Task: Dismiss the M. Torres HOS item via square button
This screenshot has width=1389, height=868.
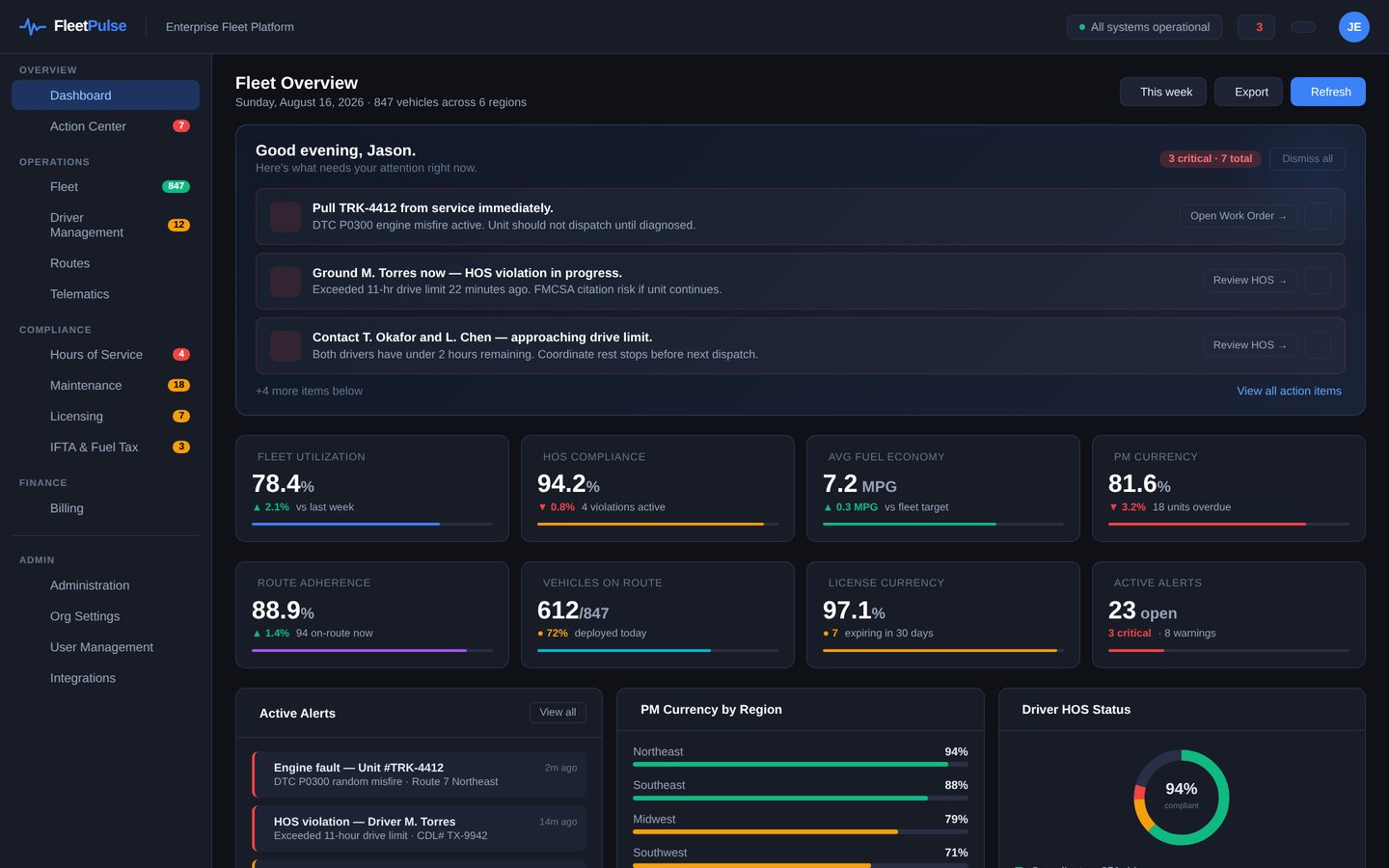Action: (x=1318, y=281)
